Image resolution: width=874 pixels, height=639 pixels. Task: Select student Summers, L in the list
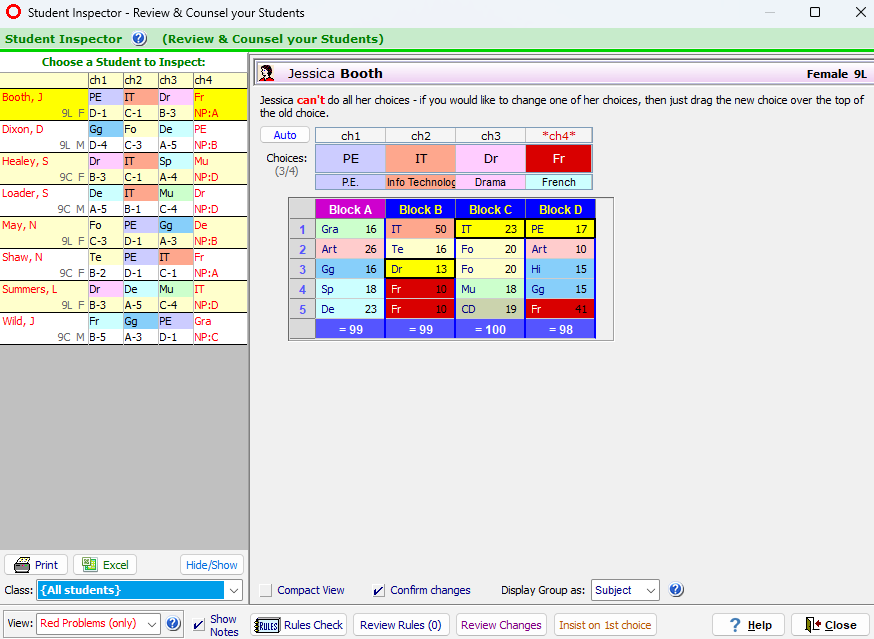click(124, 297)
